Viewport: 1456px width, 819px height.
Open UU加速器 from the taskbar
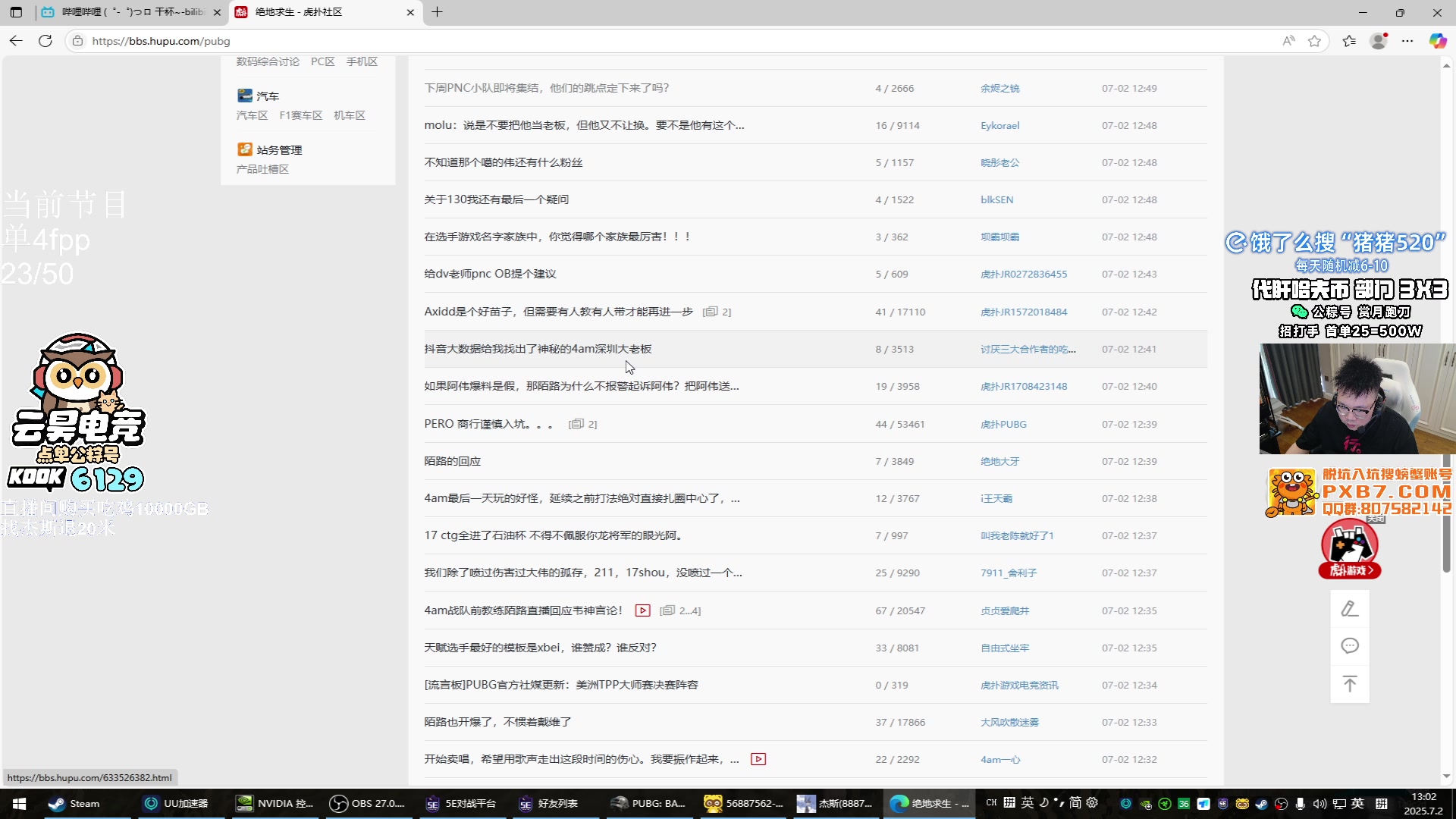176,803
